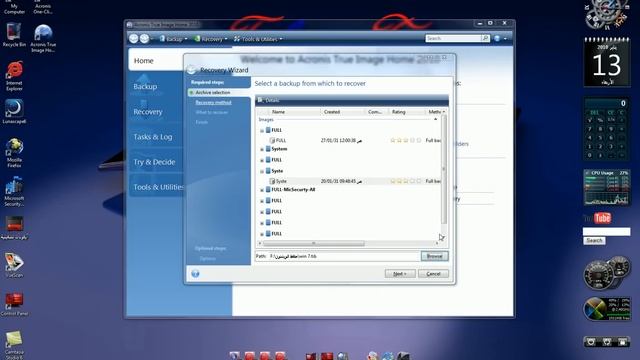This screenshot has height=360, width=640.
Task: Open the Recycle Bin desktop icon
Action: click(x=14, y=35)
